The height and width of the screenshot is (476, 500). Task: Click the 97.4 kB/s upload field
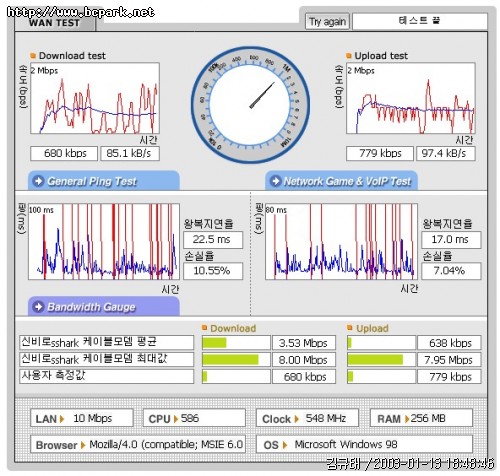tap(446, 153)
